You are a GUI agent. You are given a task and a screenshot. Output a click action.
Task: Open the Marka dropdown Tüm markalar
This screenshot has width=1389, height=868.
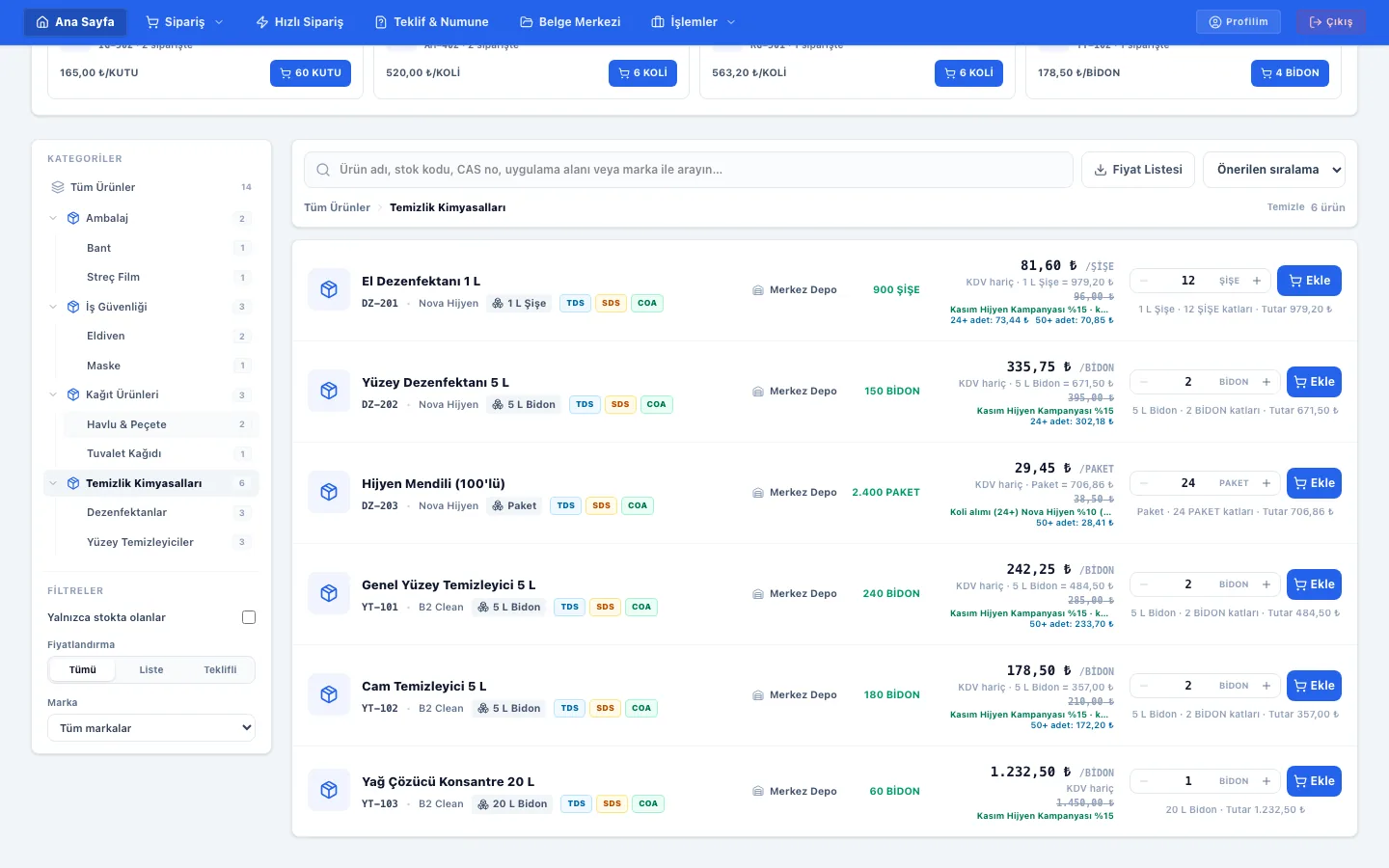[151, 728]
